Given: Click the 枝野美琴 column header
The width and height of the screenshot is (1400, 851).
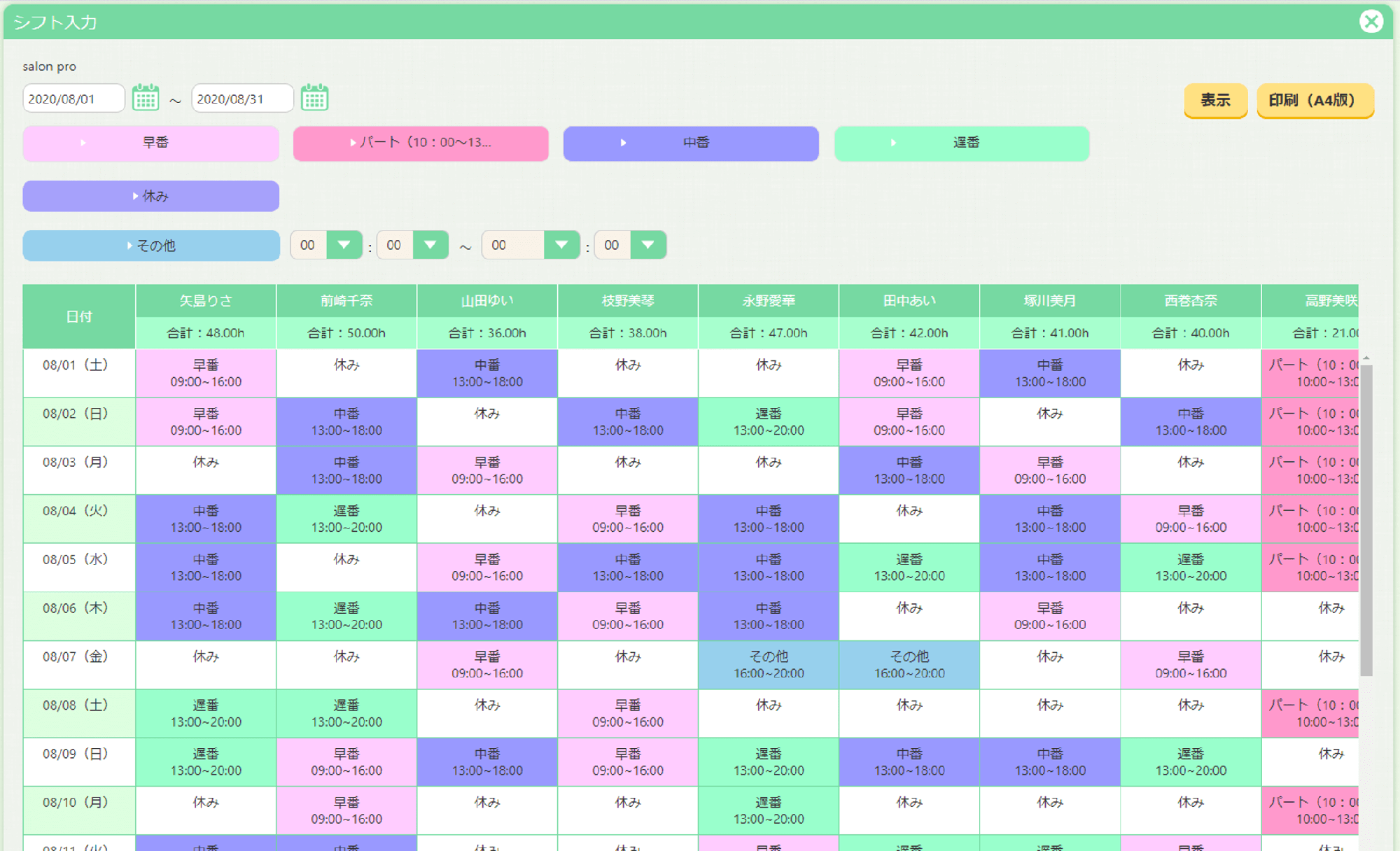Looking at the screenshot, I should coord(628,301).
